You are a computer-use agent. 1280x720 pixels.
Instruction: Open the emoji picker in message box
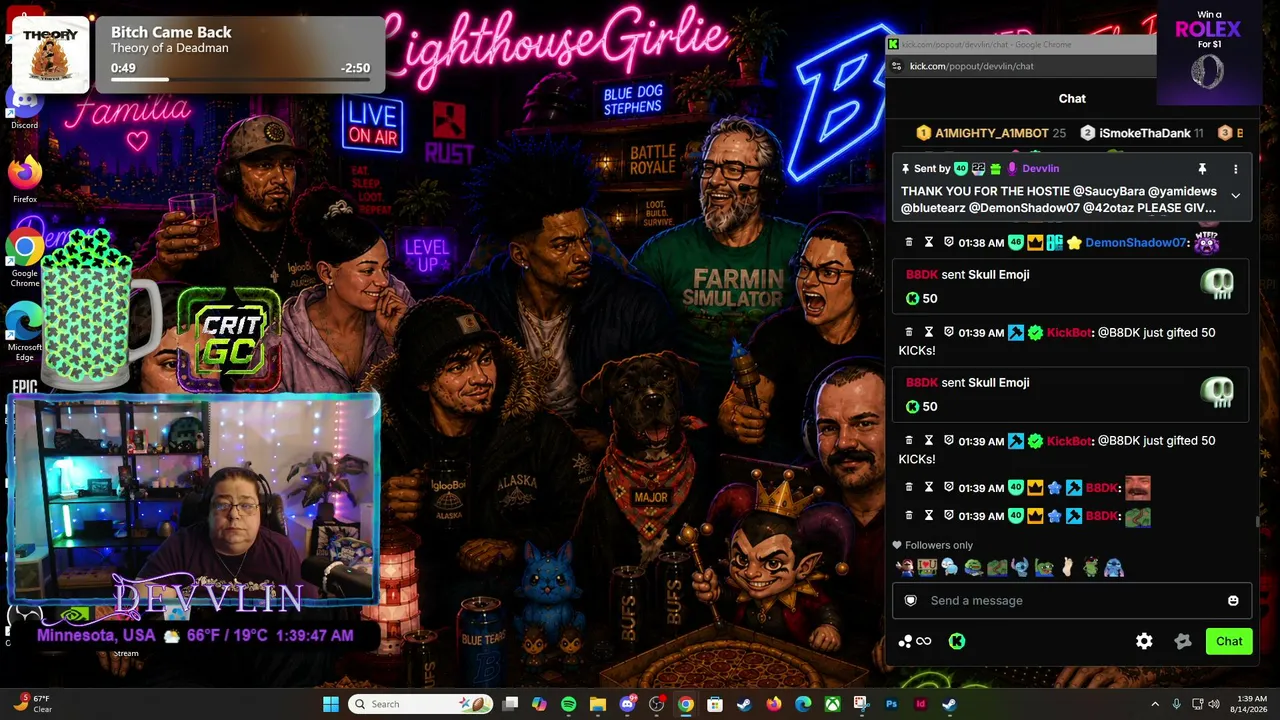pyautogui.click(x=1233, y=601)
